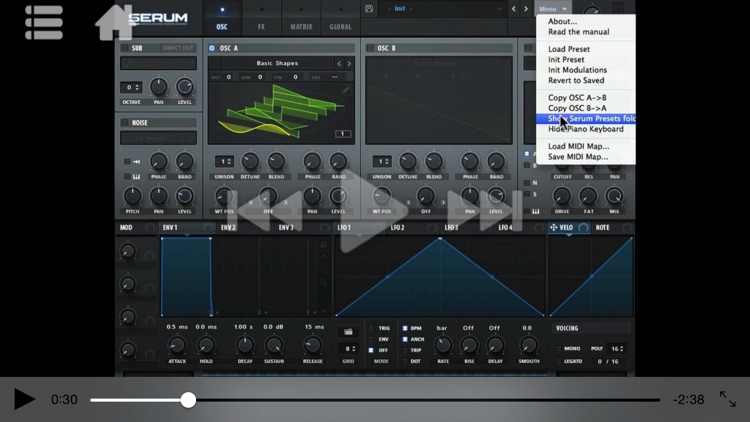Image resolution: width=750 pixels, height=422 pixels.
Task: Select the ENV 2 tab
Action: pos(228,228)
